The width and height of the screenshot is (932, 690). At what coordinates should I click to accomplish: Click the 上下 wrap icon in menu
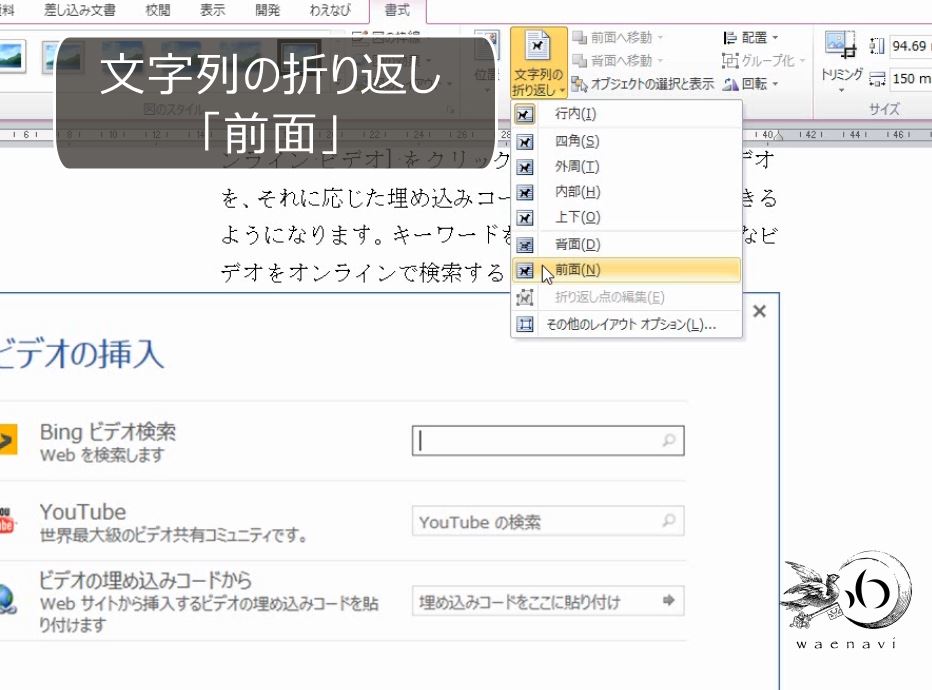(x=524, y=218)
